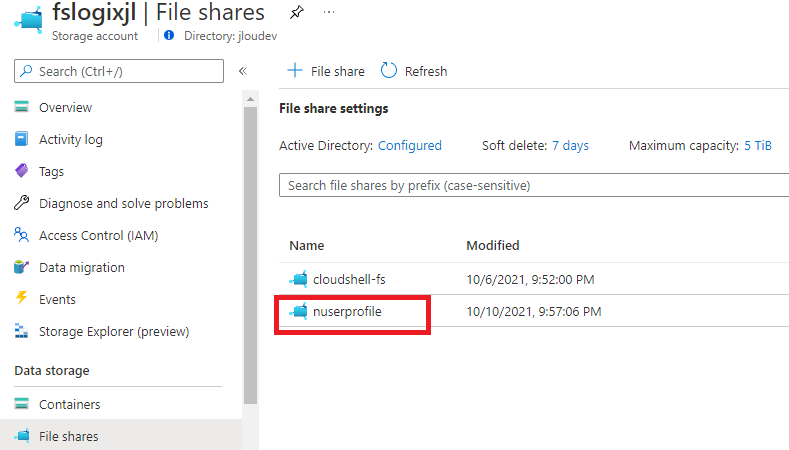Click the Activity log icon
The height and width of the screenshot is (450, 789).
22,138
